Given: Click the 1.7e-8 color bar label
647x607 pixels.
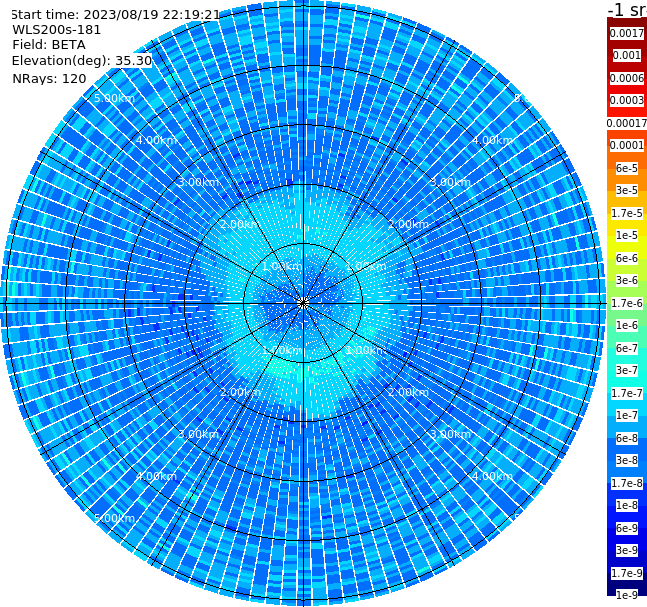Looking at the screenshot, I should pos(627,483).
